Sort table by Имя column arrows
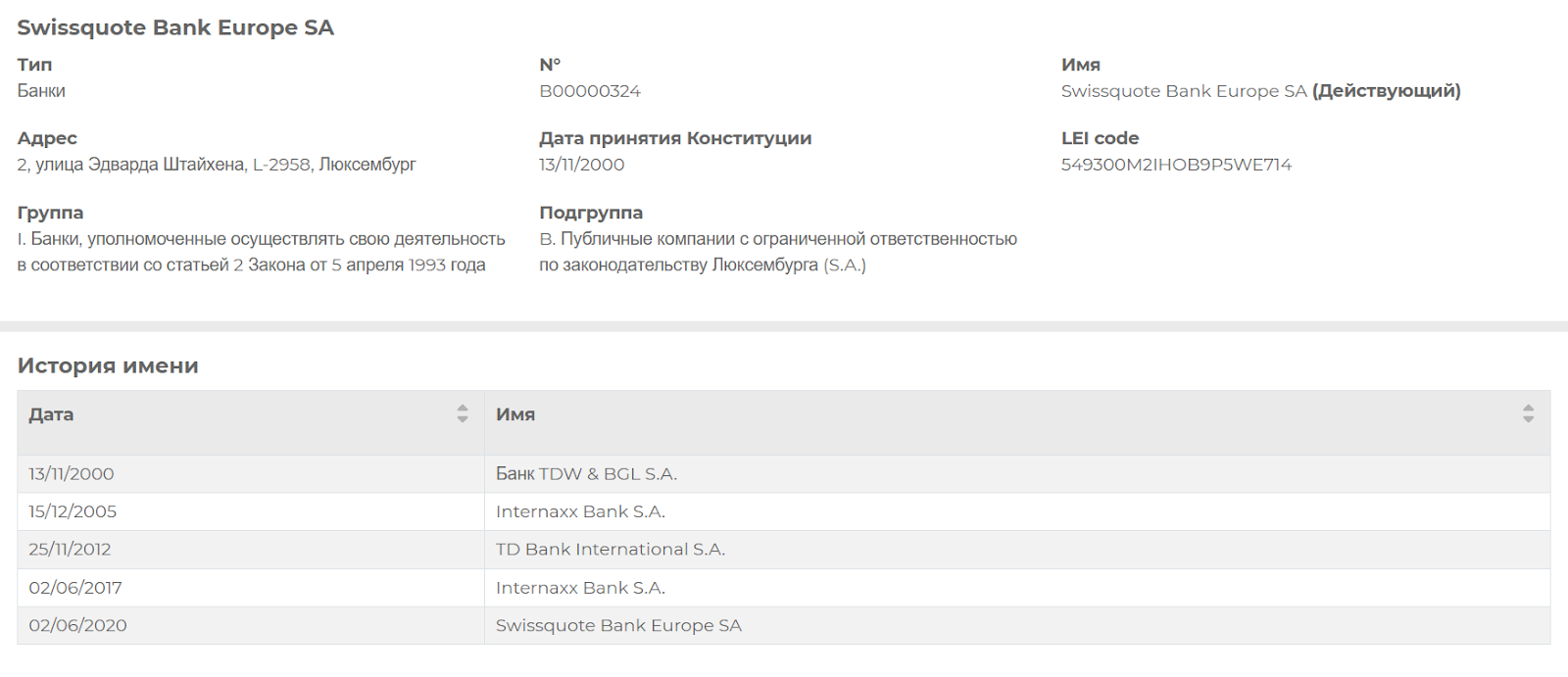 pyautogui.click(x=1527, y=413)
